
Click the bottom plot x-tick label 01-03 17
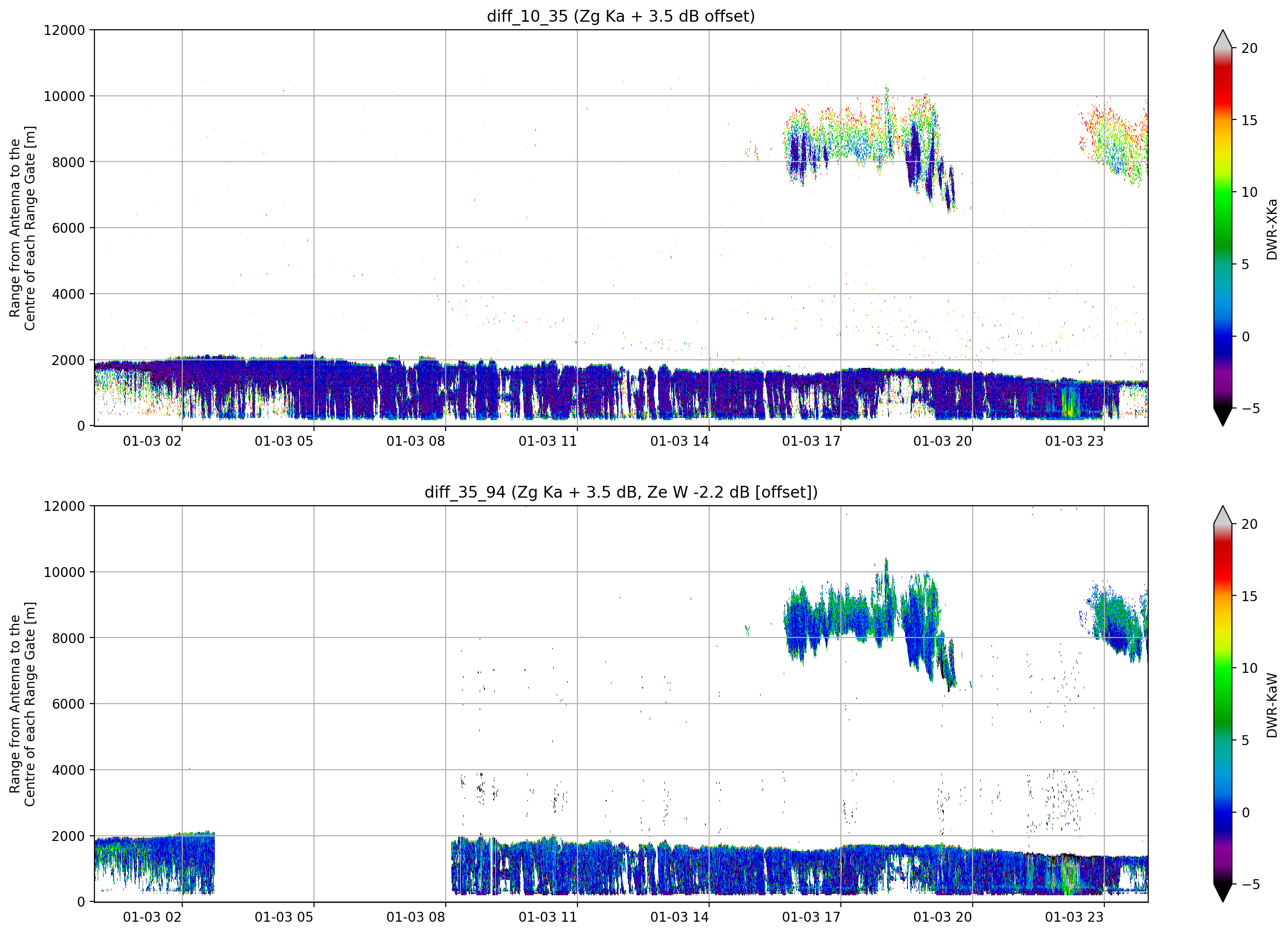click(811, 917)
